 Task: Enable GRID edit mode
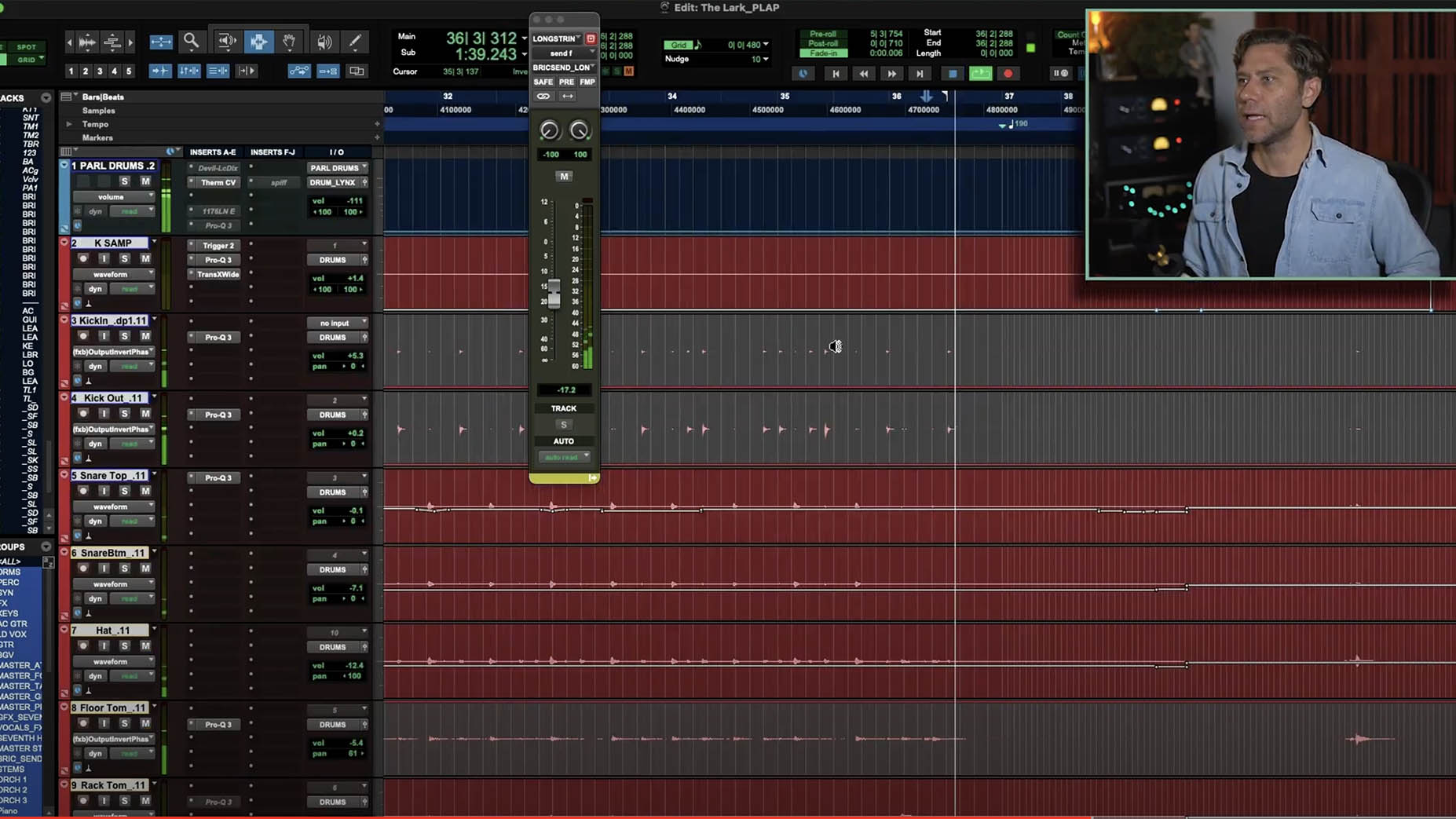[x=26, y=60]
